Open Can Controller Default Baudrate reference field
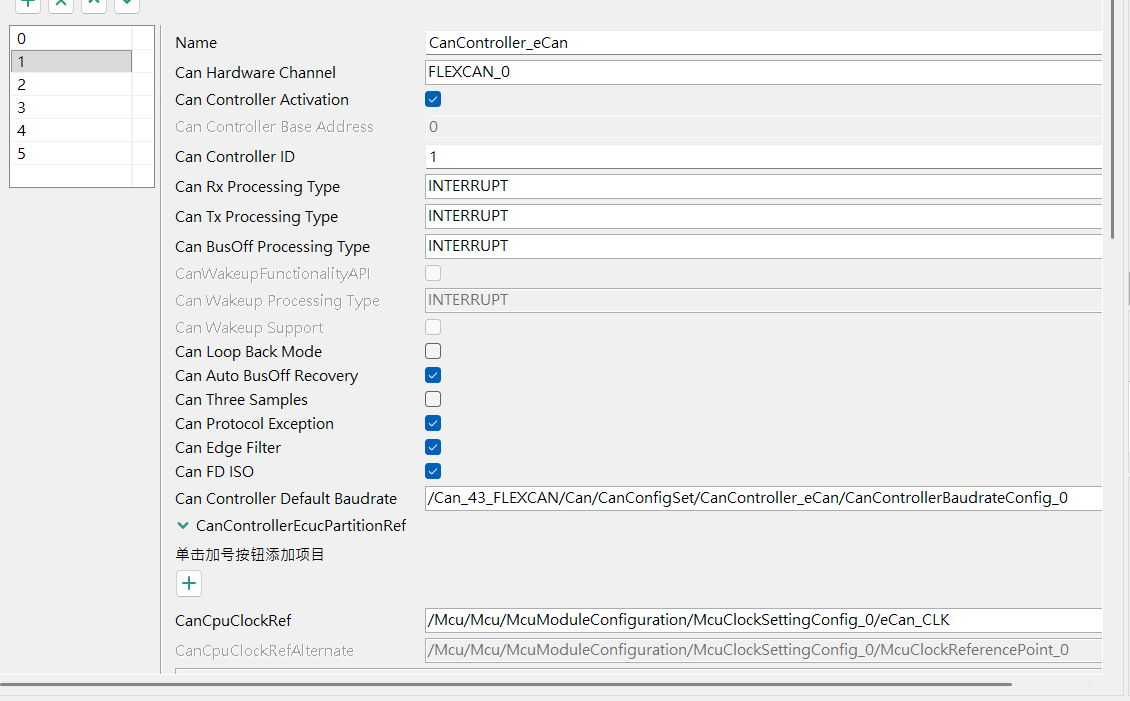 763,499
